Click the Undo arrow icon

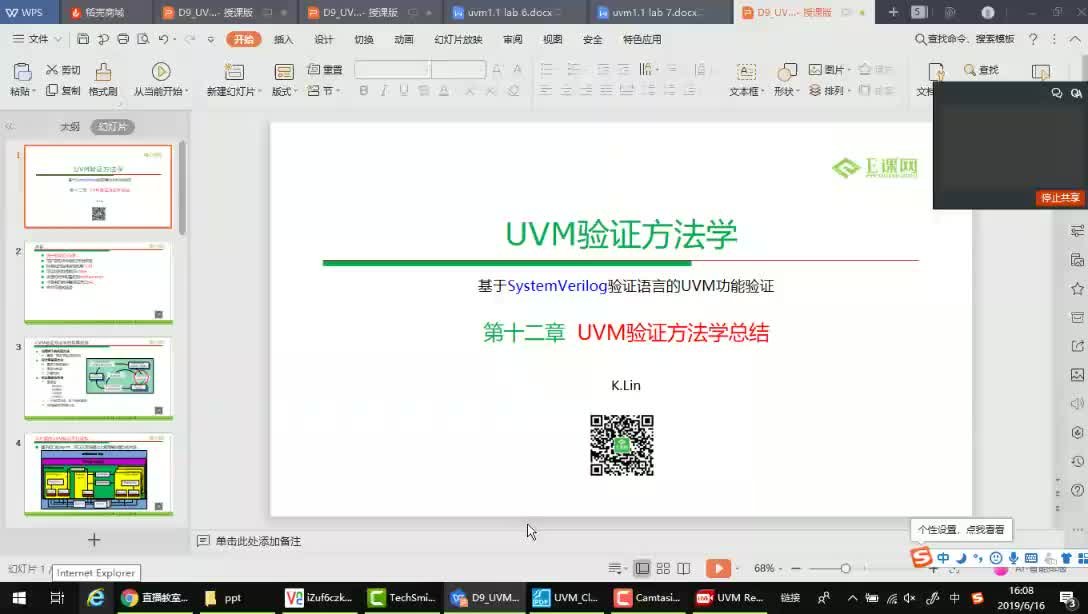pos(163,40)
